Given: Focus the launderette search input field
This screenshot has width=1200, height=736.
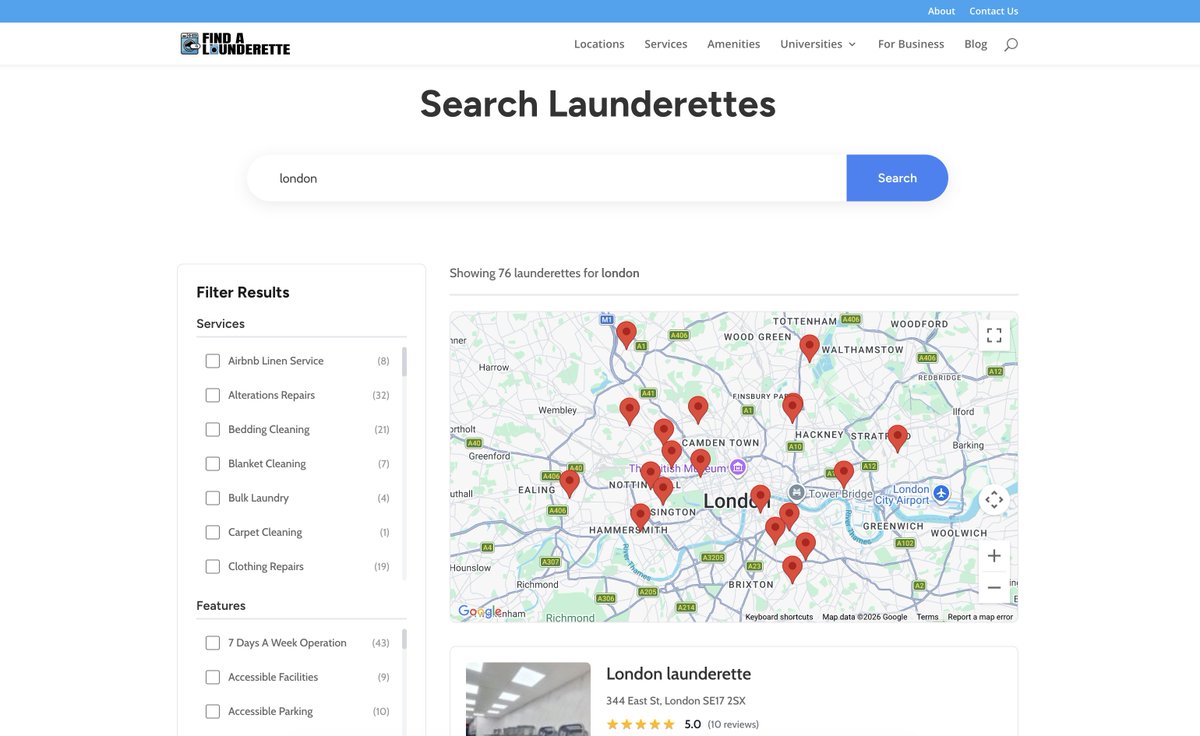Looking at the screenshot, I should 547,178.
